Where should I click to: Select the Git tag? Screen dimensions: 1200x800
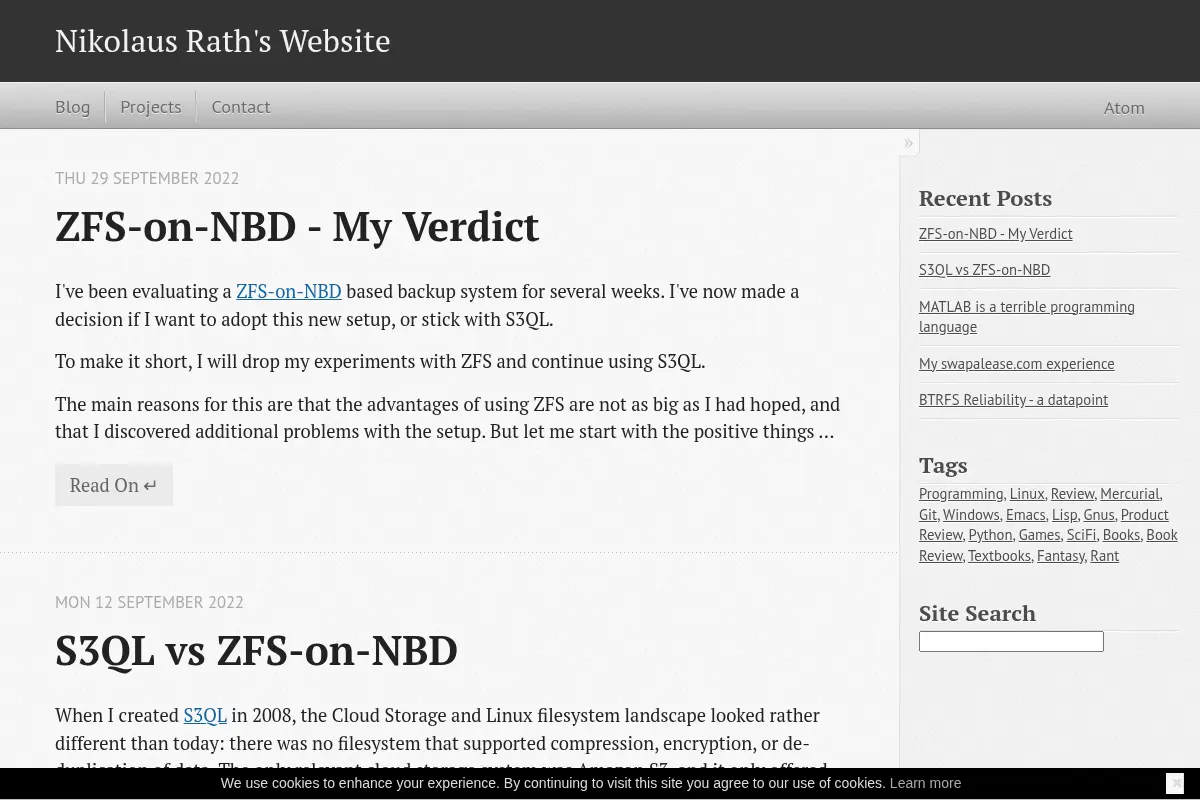pyautogui.click(x=928, y=514)
